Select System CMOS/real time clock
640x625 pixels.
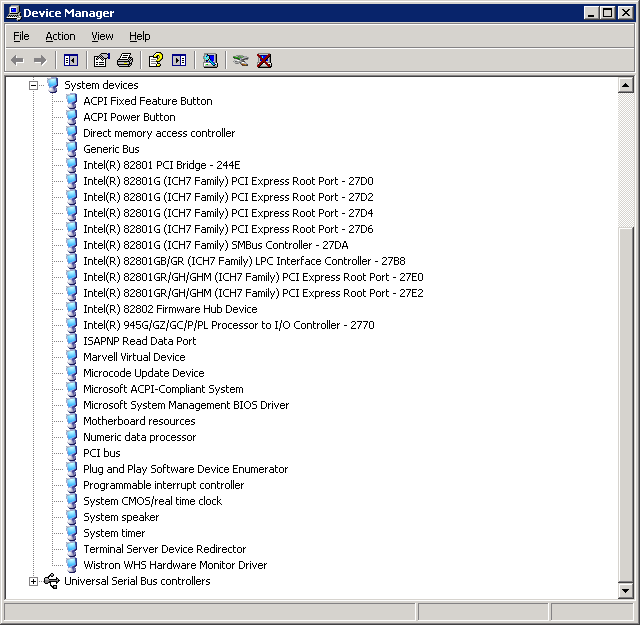[x=153, y=501]
